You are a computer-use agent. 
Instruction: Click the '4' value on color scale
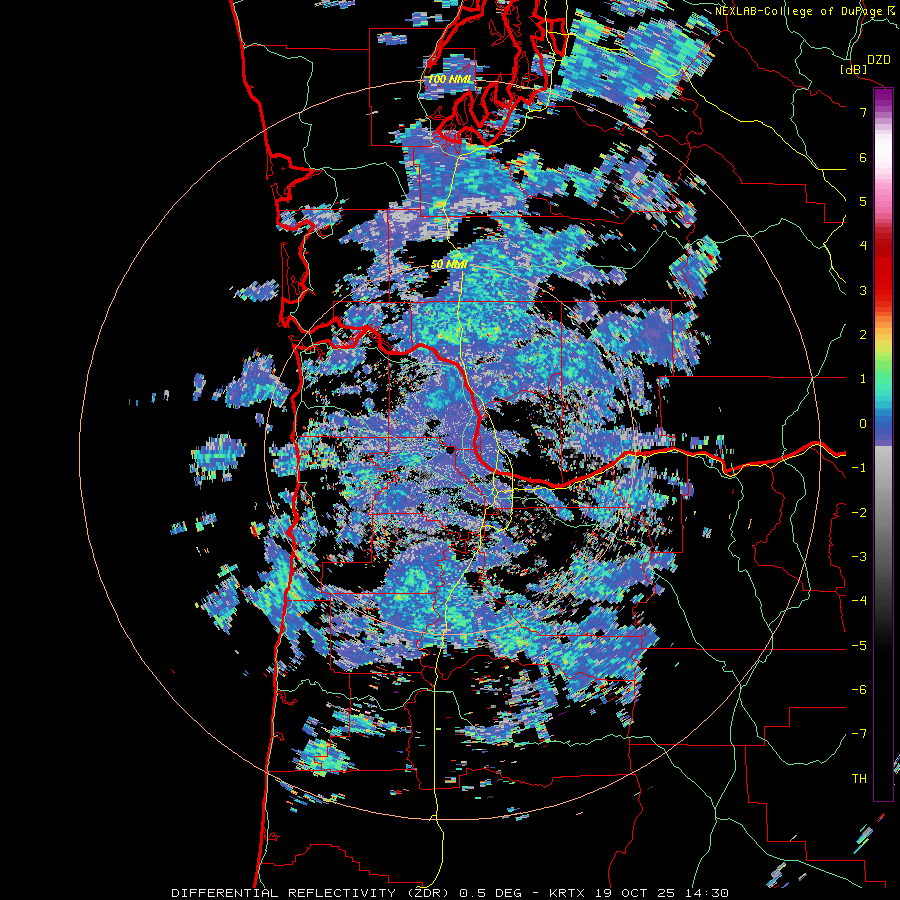click(x=863, y=246)
